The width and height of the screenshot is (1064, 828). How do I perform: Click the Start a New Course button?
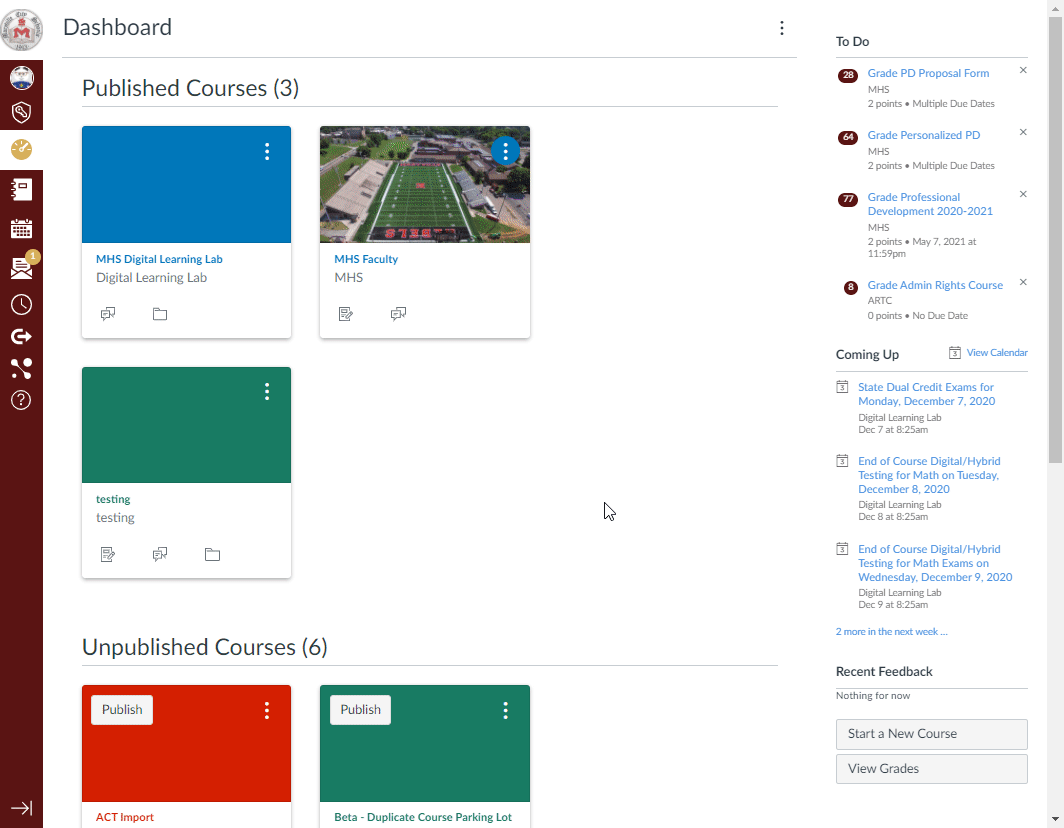(x=931, y=734)
